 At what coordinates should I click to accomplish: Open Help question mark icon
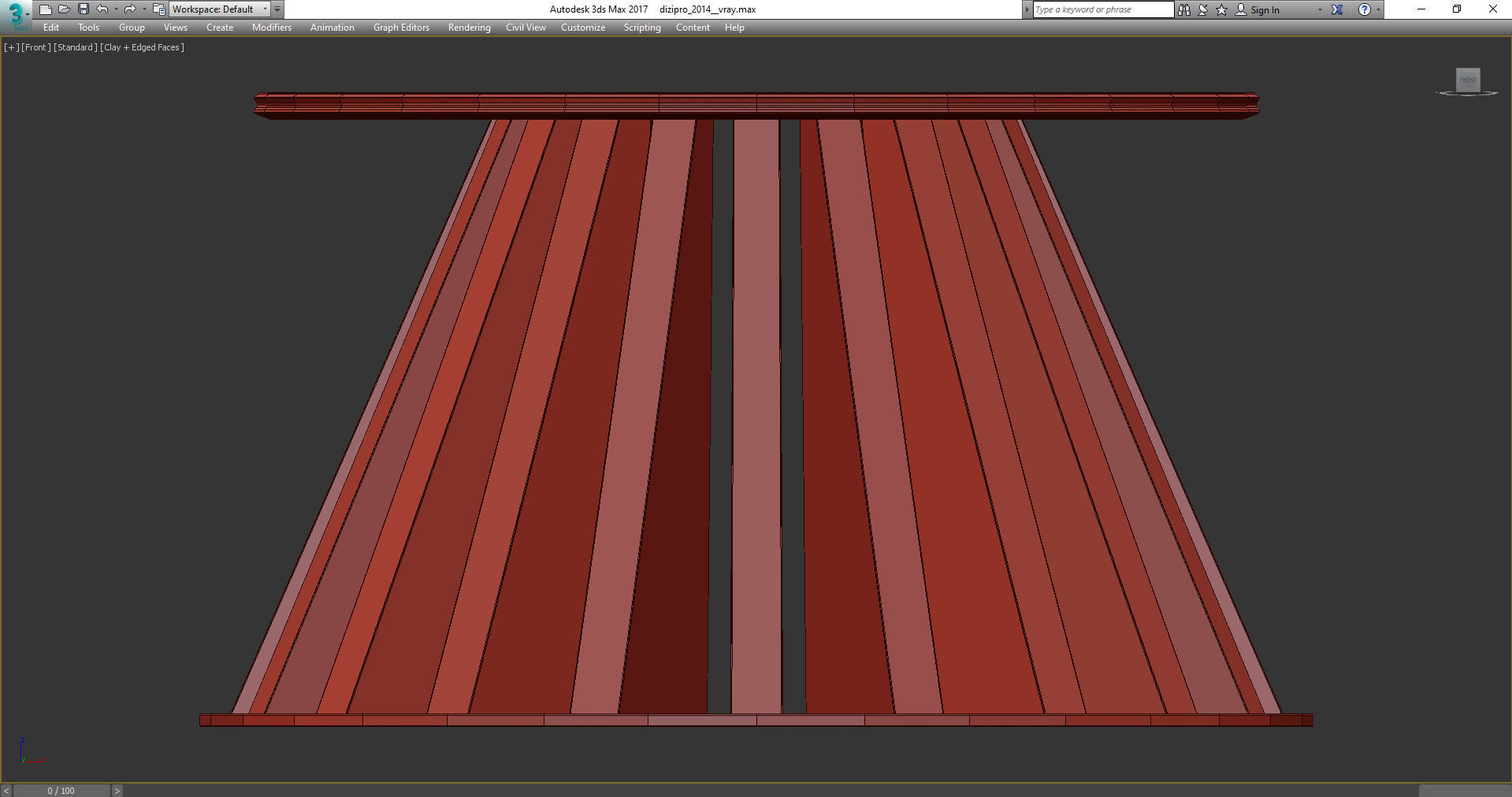pos(1365,9)
